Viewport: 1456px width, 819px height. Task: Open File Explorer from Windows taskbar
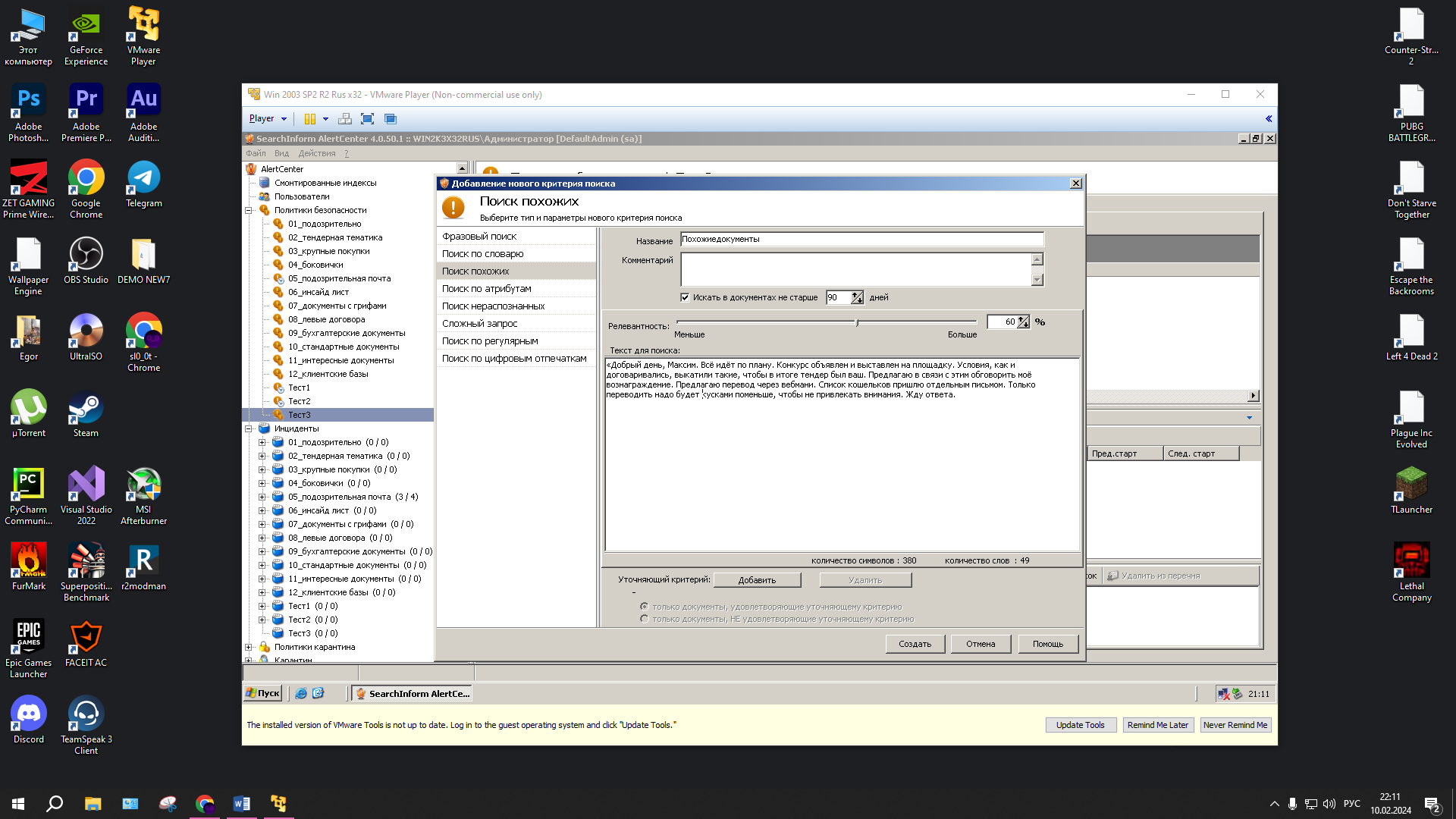tap(93, 803)
